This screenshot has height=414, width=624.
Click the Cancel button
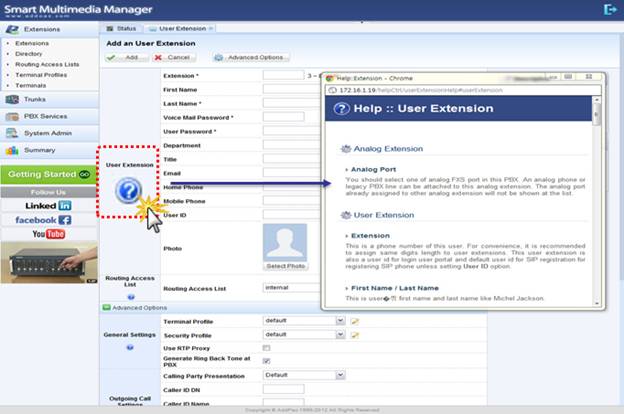click(x=174, y=57)
